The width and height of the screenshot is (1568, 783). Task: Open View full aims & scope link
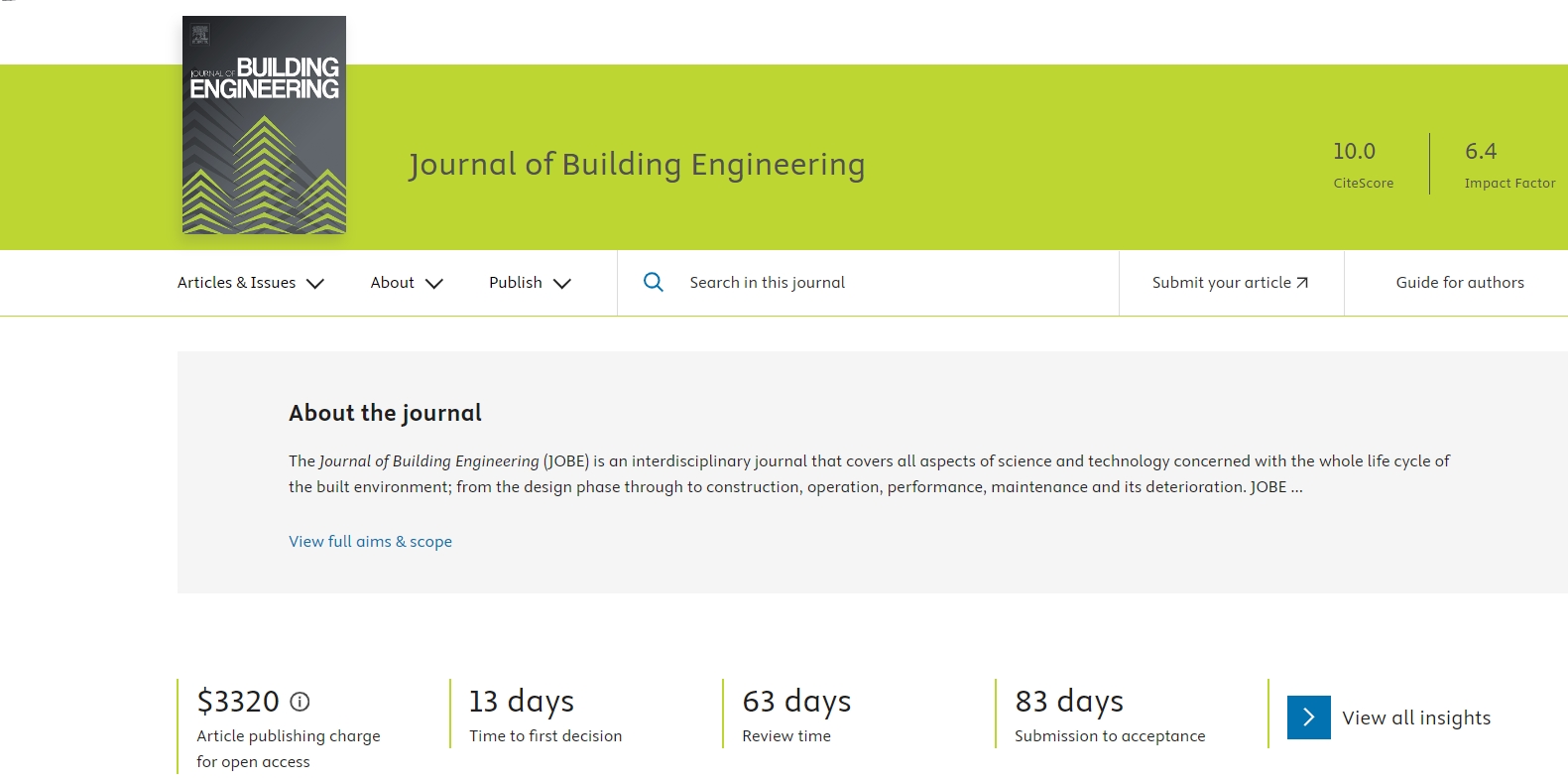click(370, 542)
